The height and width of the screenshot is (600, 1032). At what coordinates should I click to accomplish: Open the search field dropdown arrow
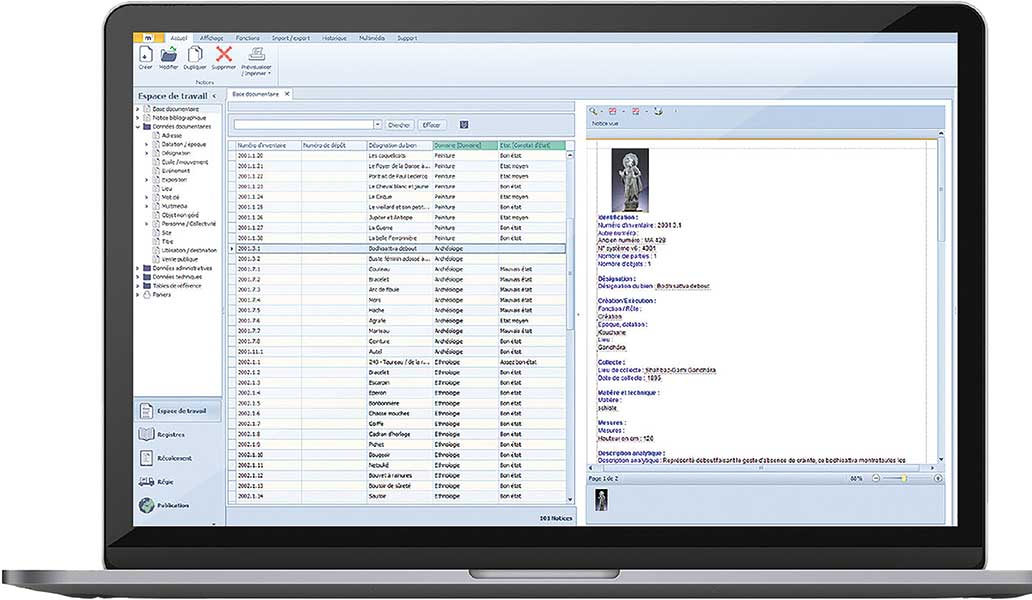point(377,124)
